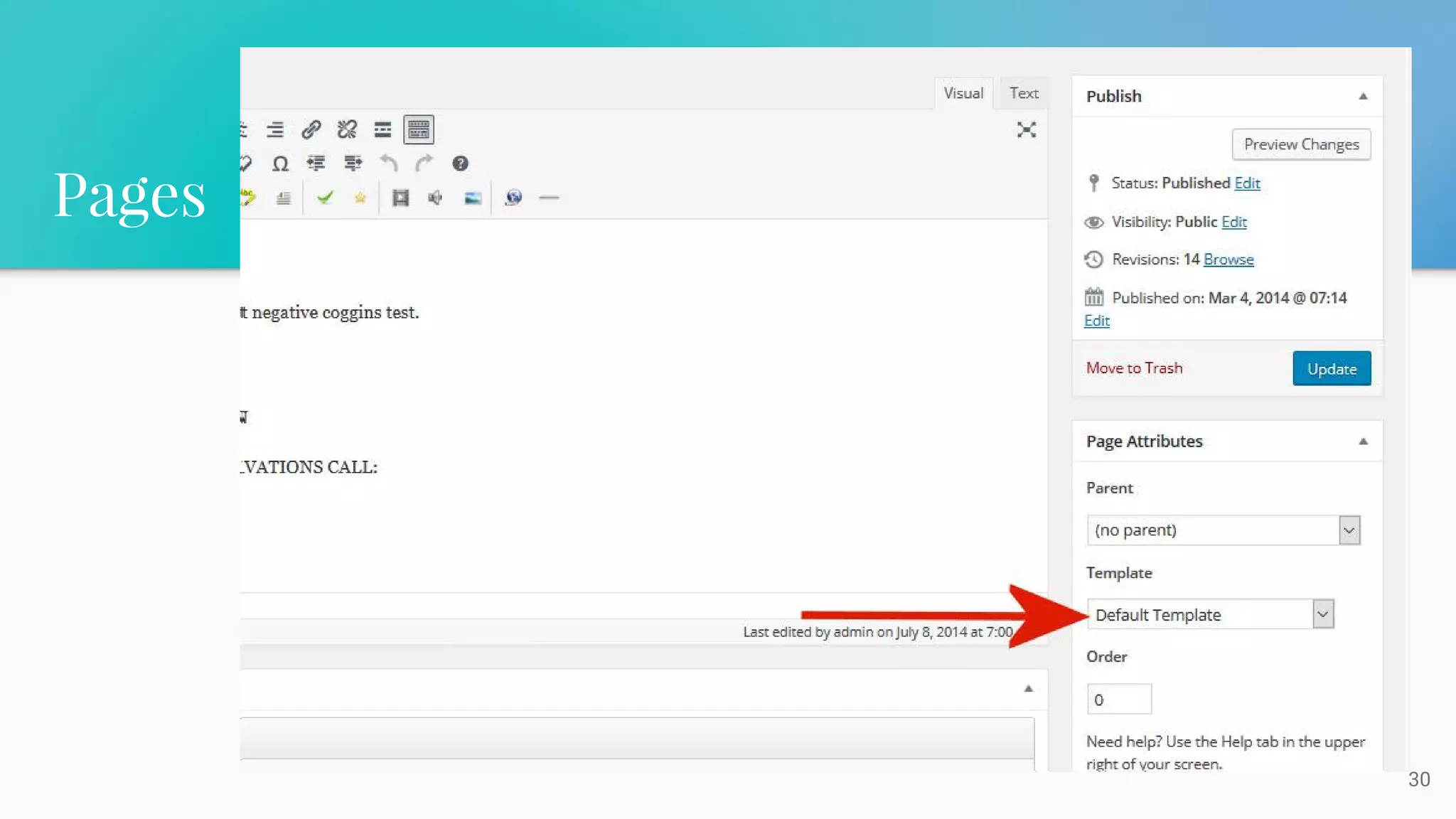Open the Default Template dropdown
The width and height of the screenshot is (1456, 819).
[1210, 614]
